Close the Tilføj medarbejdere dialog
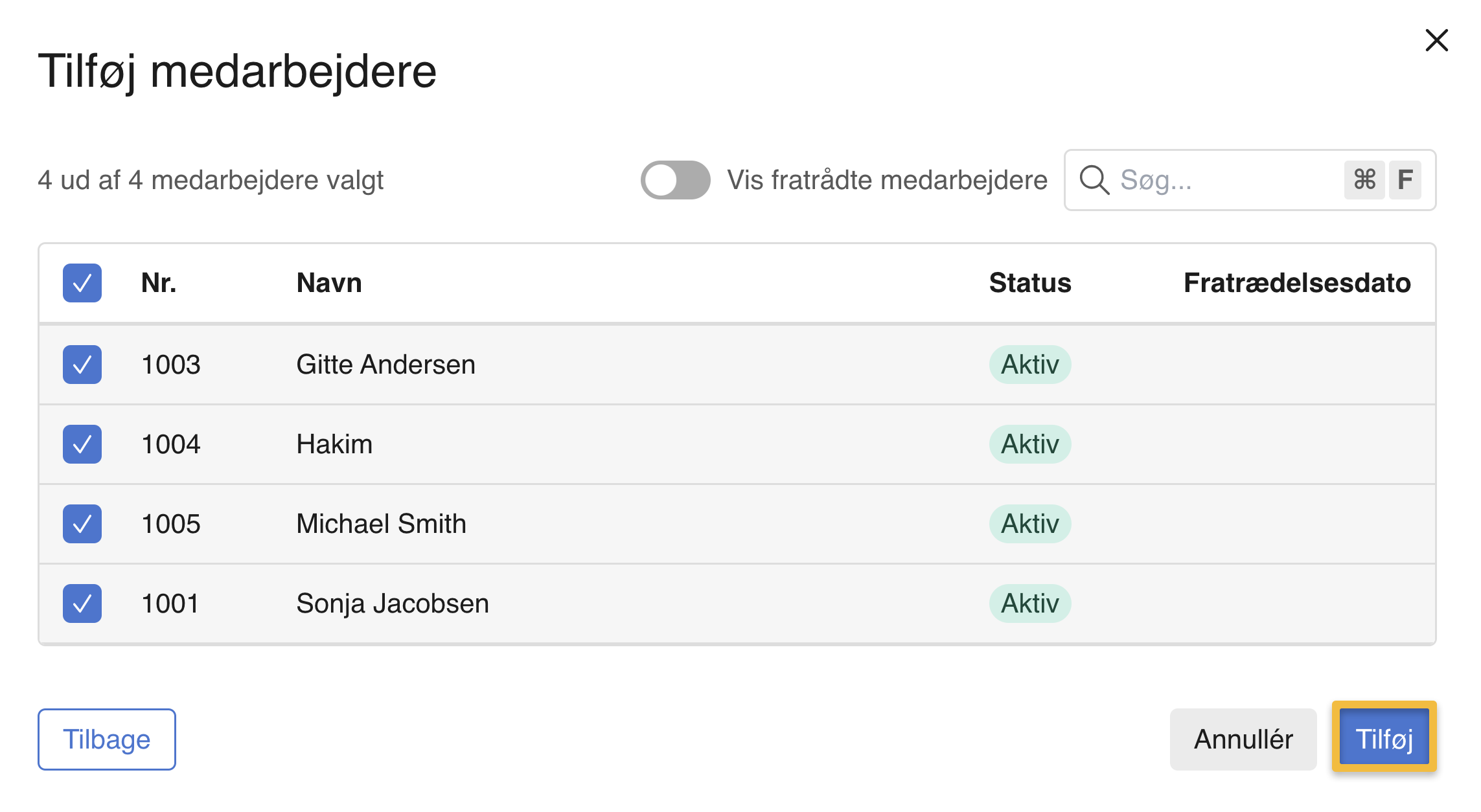The width and height of the screenshot is (1481, 812). click(1436, 40)
